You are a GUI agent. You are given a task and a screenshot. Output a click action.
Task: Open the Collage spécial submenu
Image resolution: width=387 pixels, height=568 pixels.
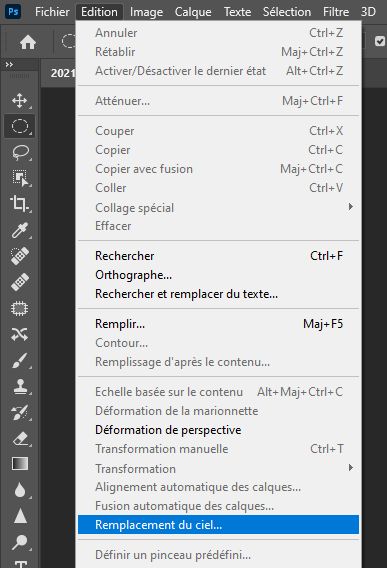click(x=219, y=208)
